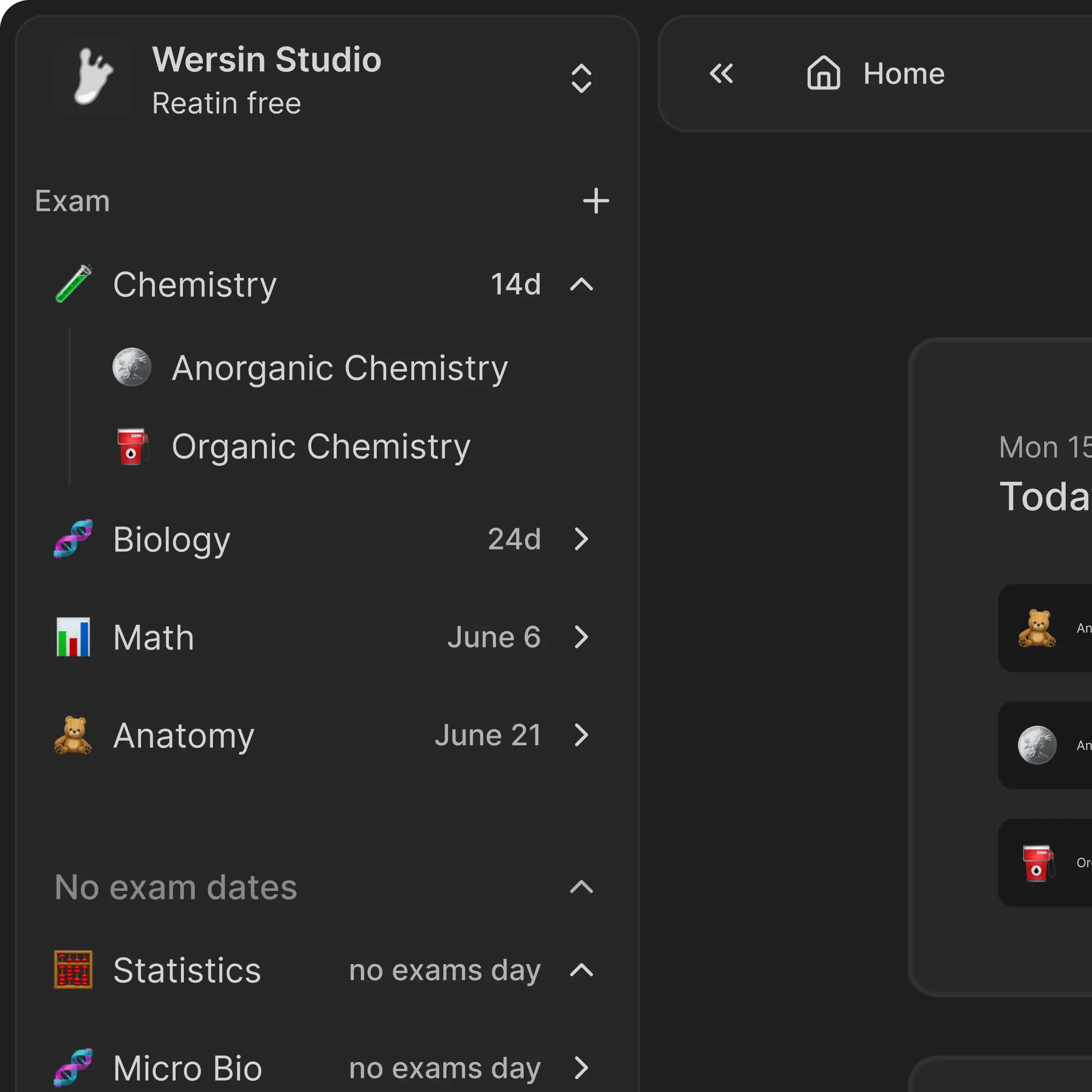1092x1092 pixels.
Task: Click the Anatomy teddy bear icon
Action: pos(73,735)
